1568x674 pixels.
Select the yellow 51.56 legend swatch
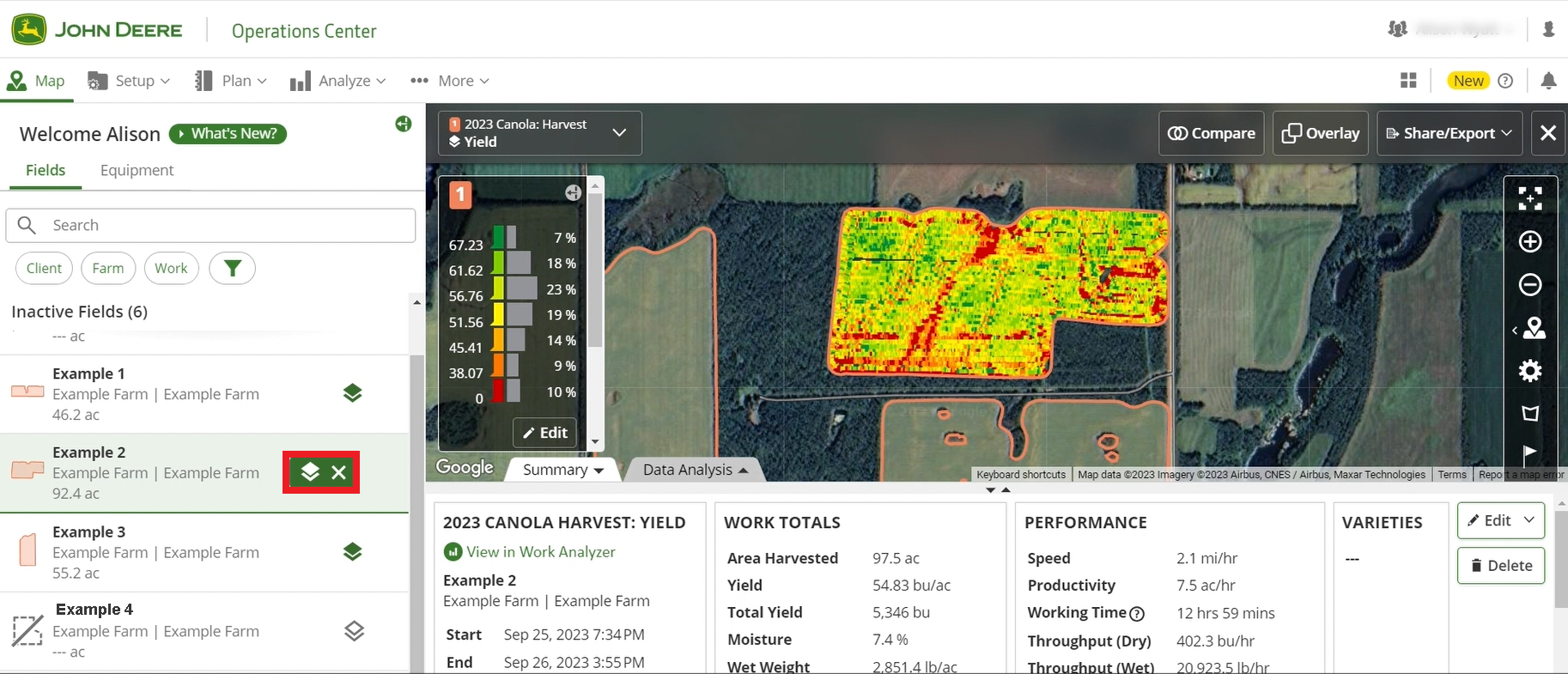(x=498, y=314)
